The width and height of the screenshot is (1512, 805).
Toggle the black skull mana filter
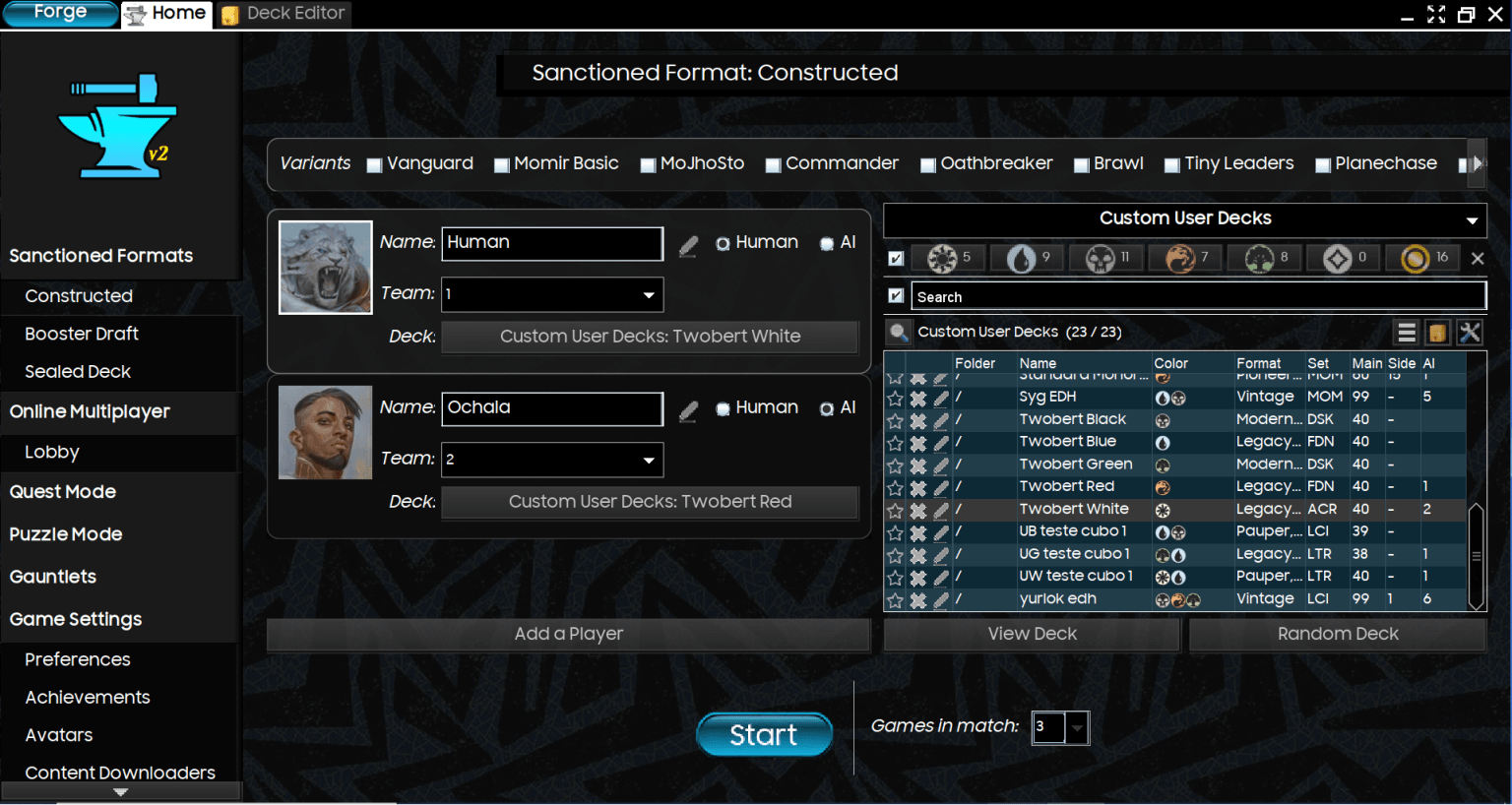pyautogui.click(x=1100, y=259)
